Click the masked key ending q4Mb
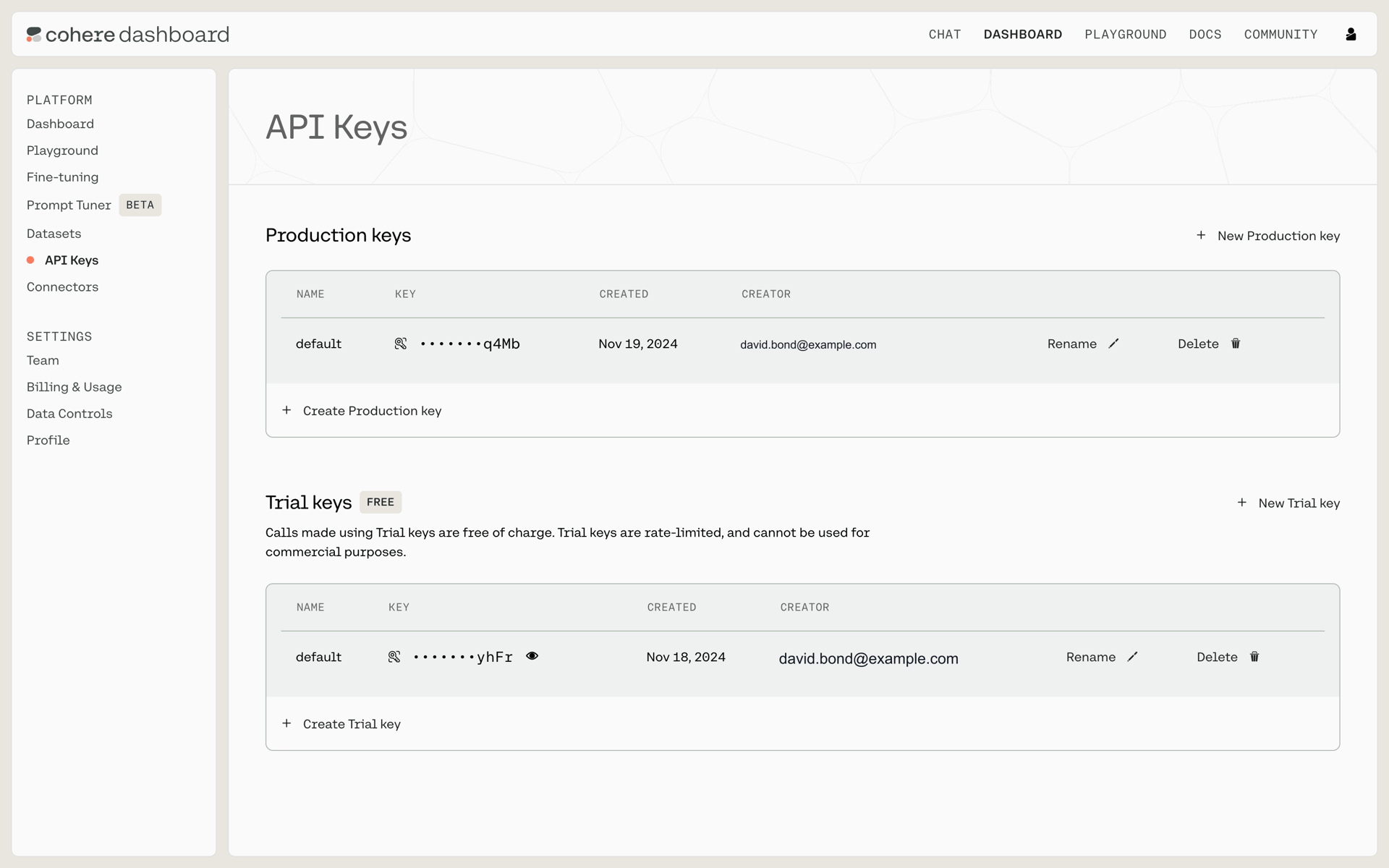Screen dimensions: 1389x868 [470, 344]
